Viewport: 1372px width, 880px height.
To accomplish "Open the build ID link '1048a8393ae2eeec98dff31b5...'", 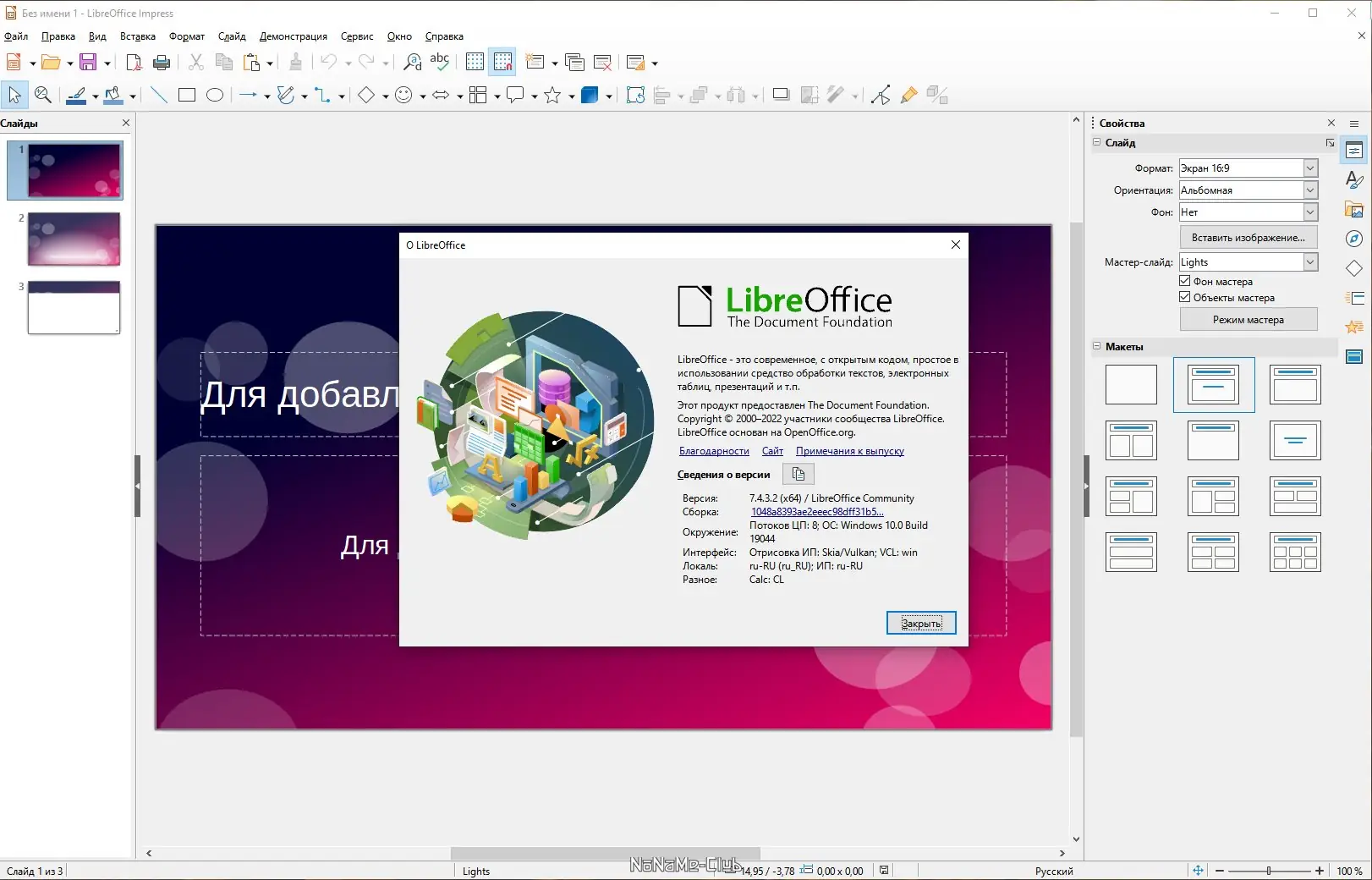I will click(x=817, y=512).
